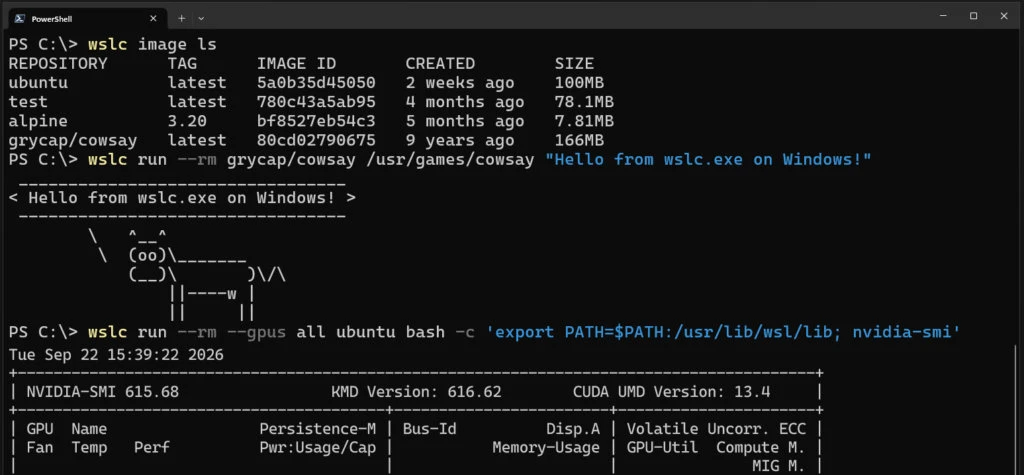Click the cowsay speech bubble text
1024x475 pixels.
coord(182,197)
